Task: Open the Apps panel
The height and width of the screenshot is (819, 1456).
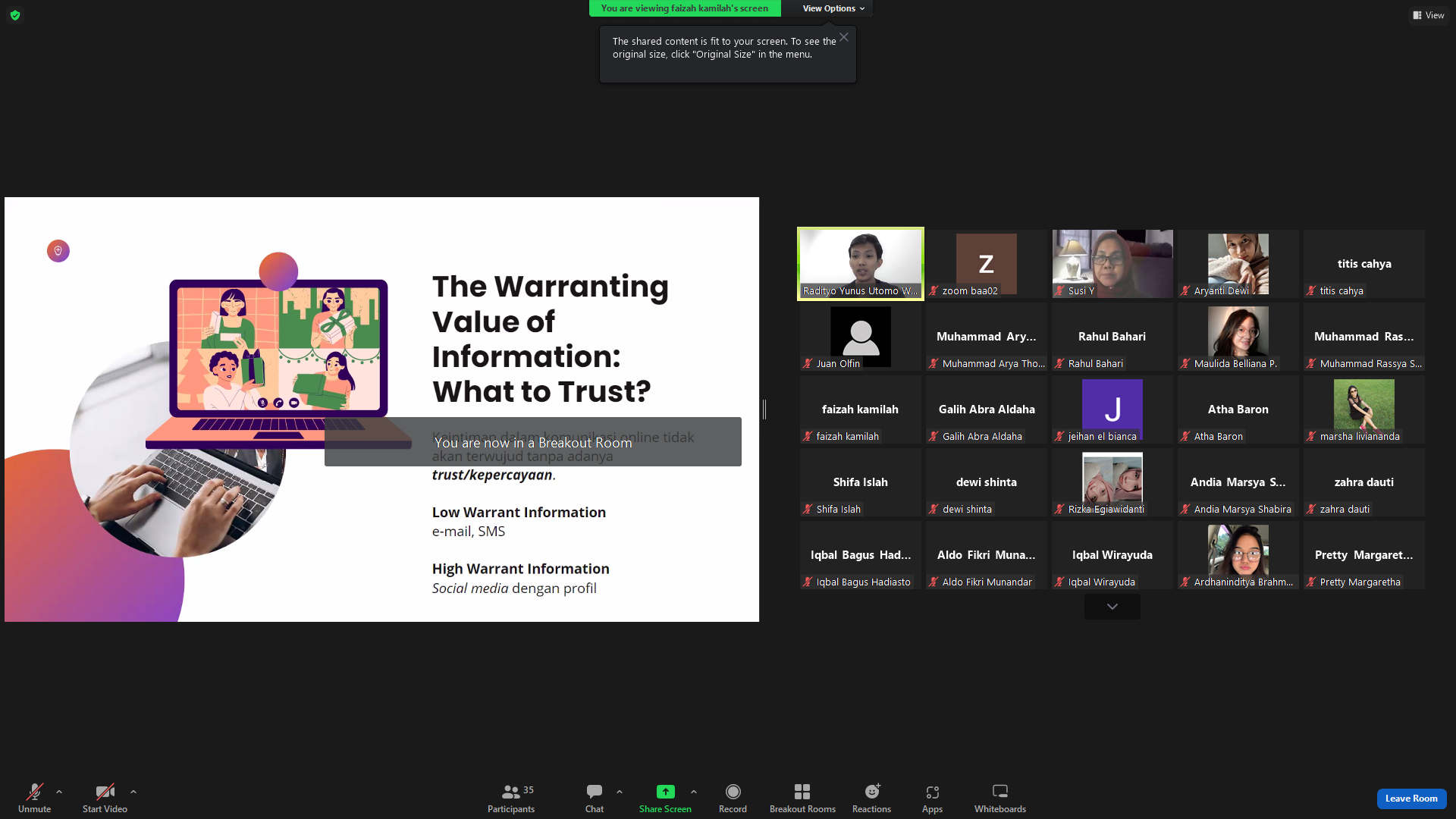Action: click(933, 798)
